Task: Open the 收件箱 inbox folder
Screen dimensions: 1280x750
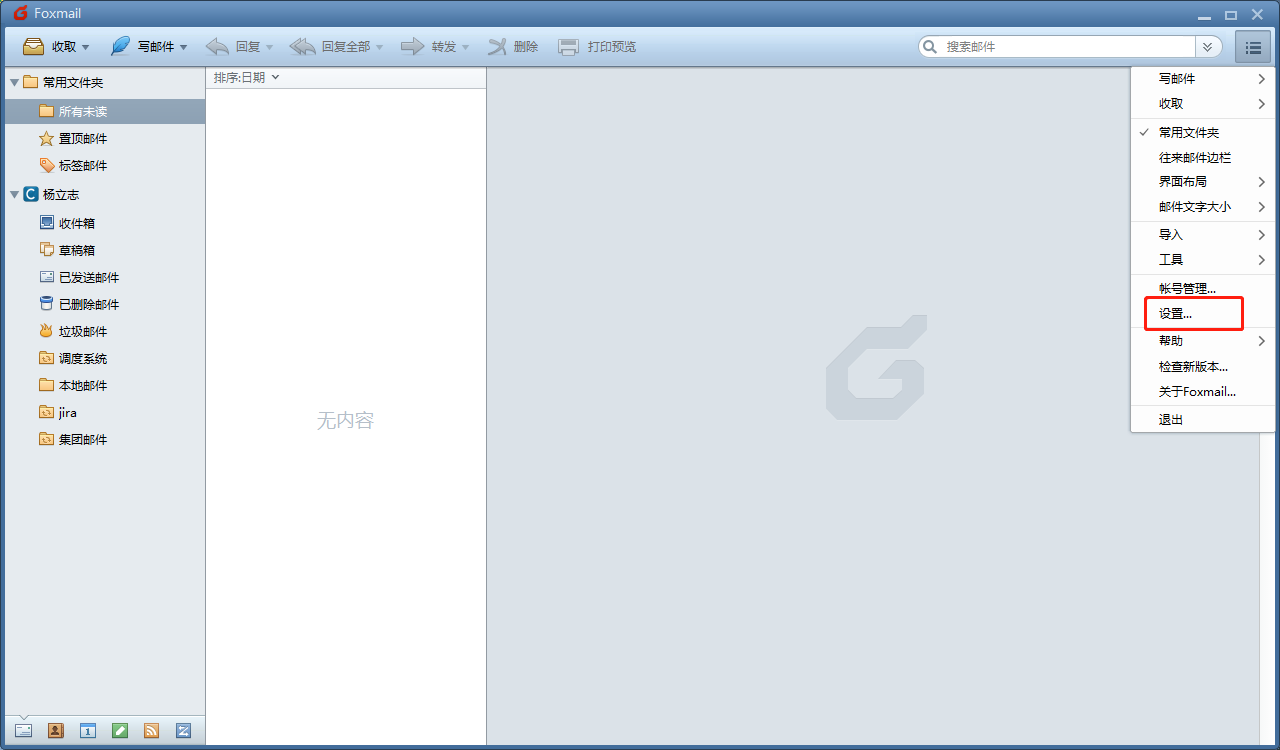Action: point(104,223)
